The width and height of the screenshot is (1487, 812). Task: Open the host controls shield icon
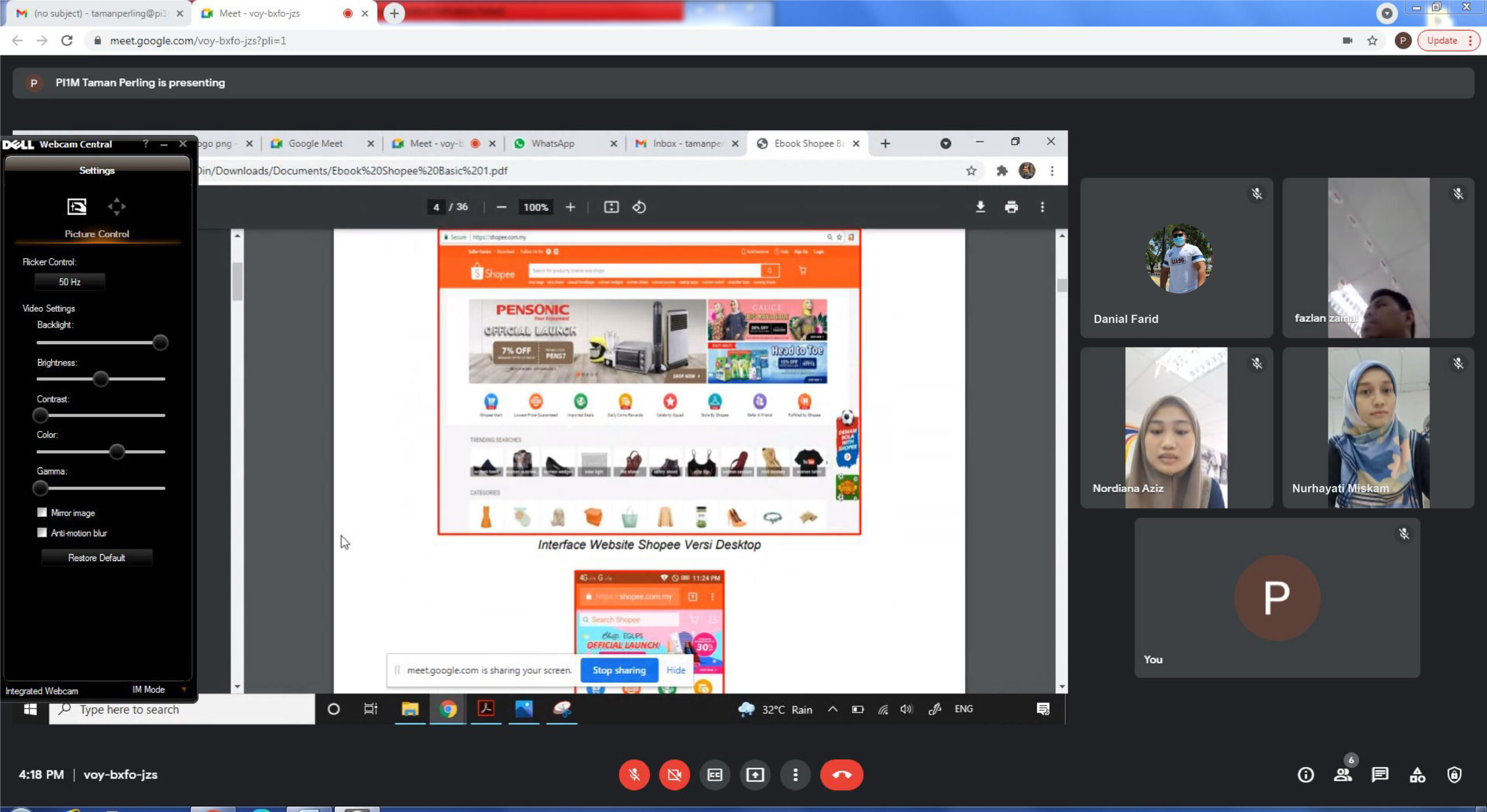(1454, 774)
